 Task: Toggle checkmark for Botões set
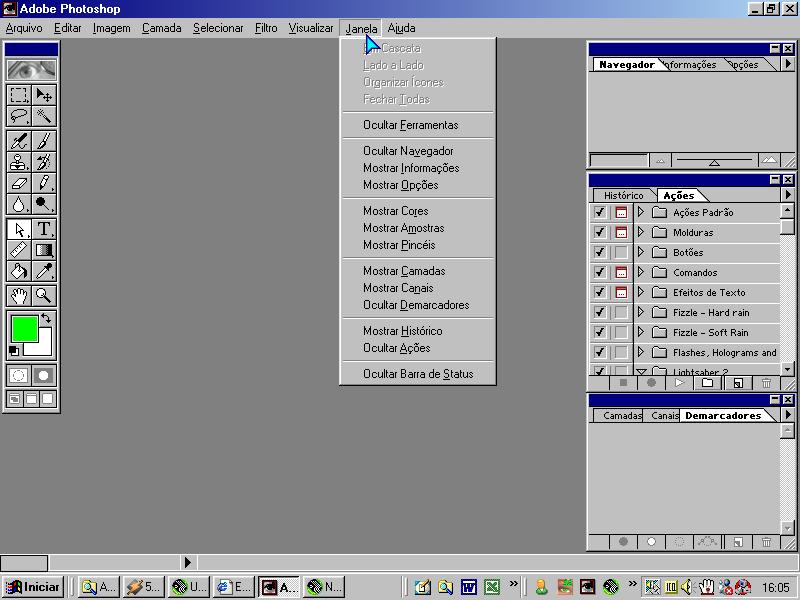pos(600,252)
